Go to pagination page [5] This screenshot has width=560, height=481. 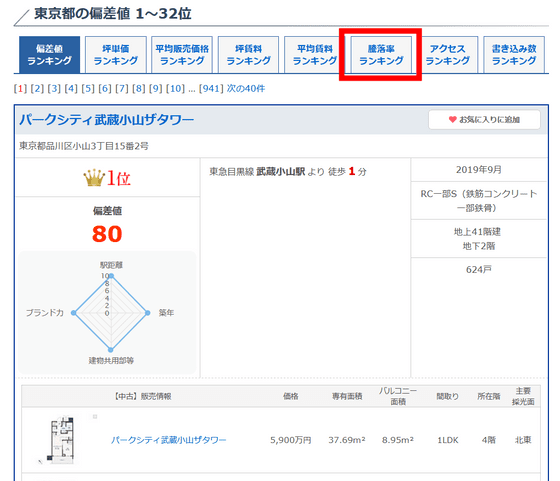pos(88,88)
